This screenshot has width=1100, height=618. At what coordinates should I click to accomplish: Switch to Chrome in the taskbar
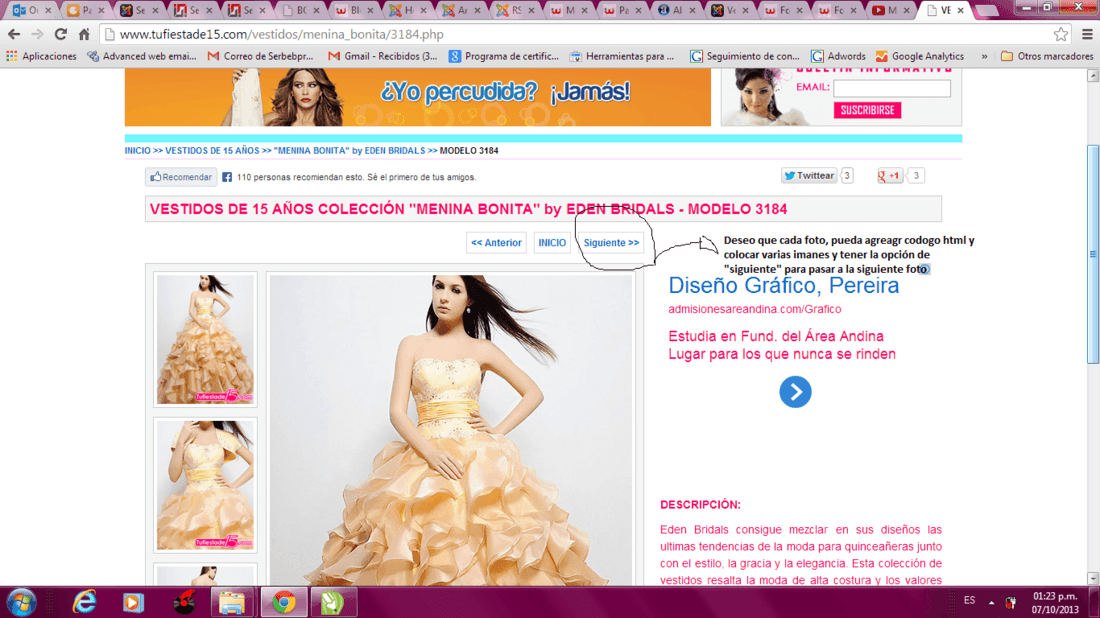click(284, 603)
